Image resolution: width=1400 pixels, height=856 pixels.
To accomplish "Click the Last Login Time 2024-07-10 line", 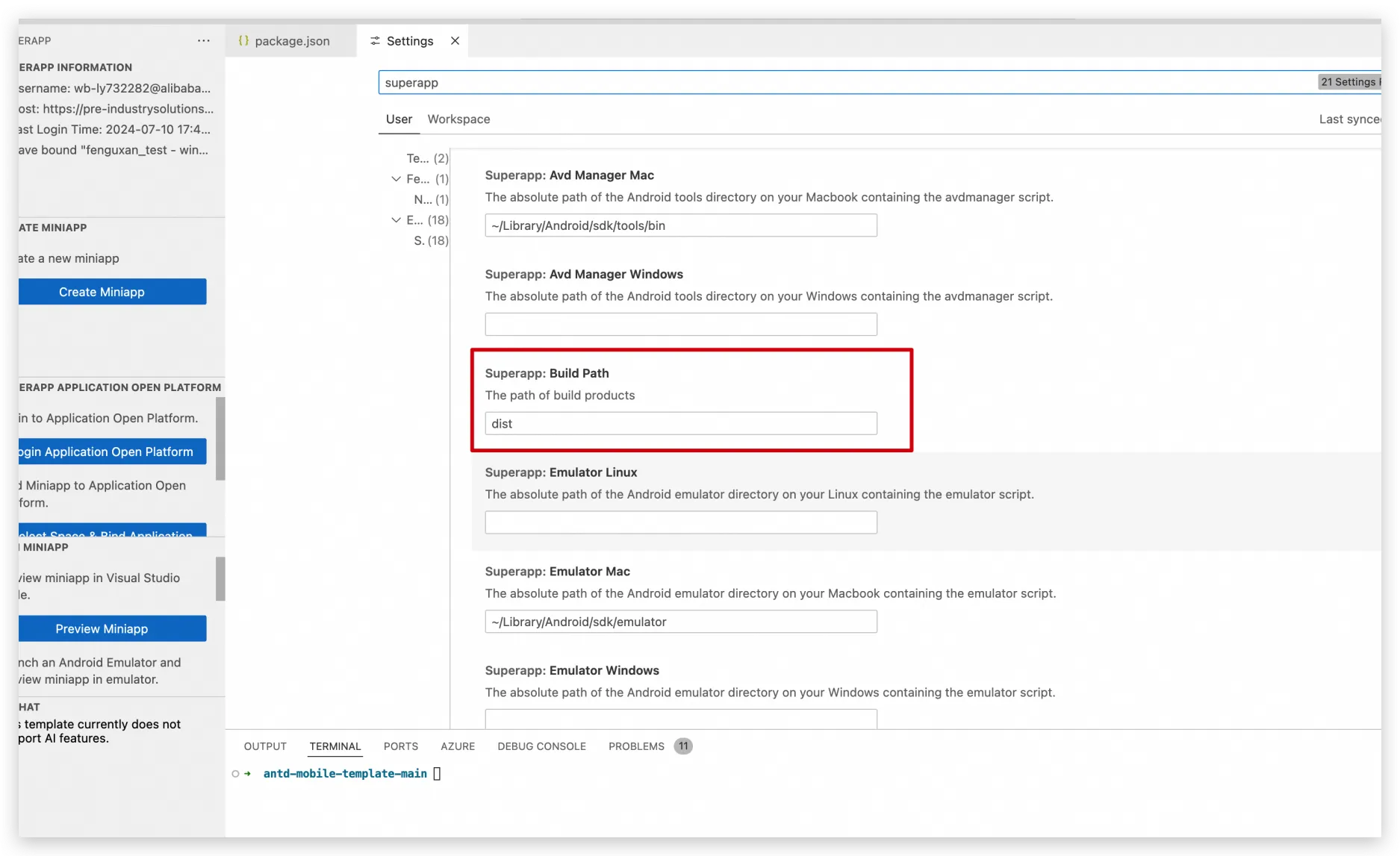I will 115,129.
